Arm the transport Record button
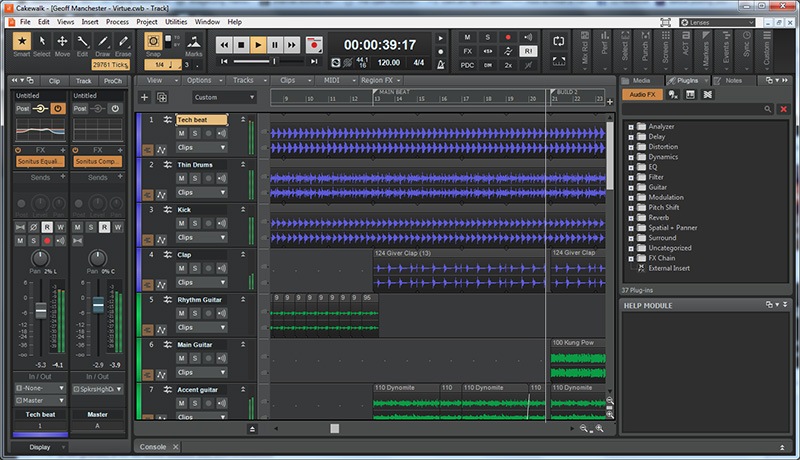800x460 pixels. 314,45
